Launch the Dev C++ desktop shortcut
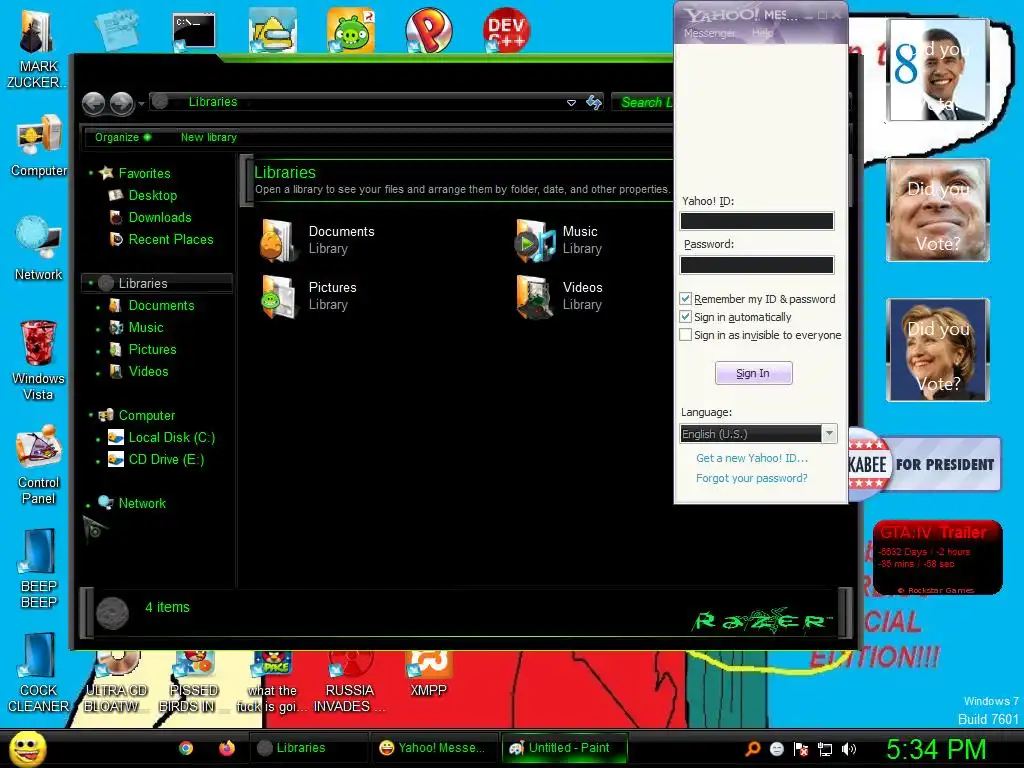Screen dimensions: 1024x768 (506, 29)
